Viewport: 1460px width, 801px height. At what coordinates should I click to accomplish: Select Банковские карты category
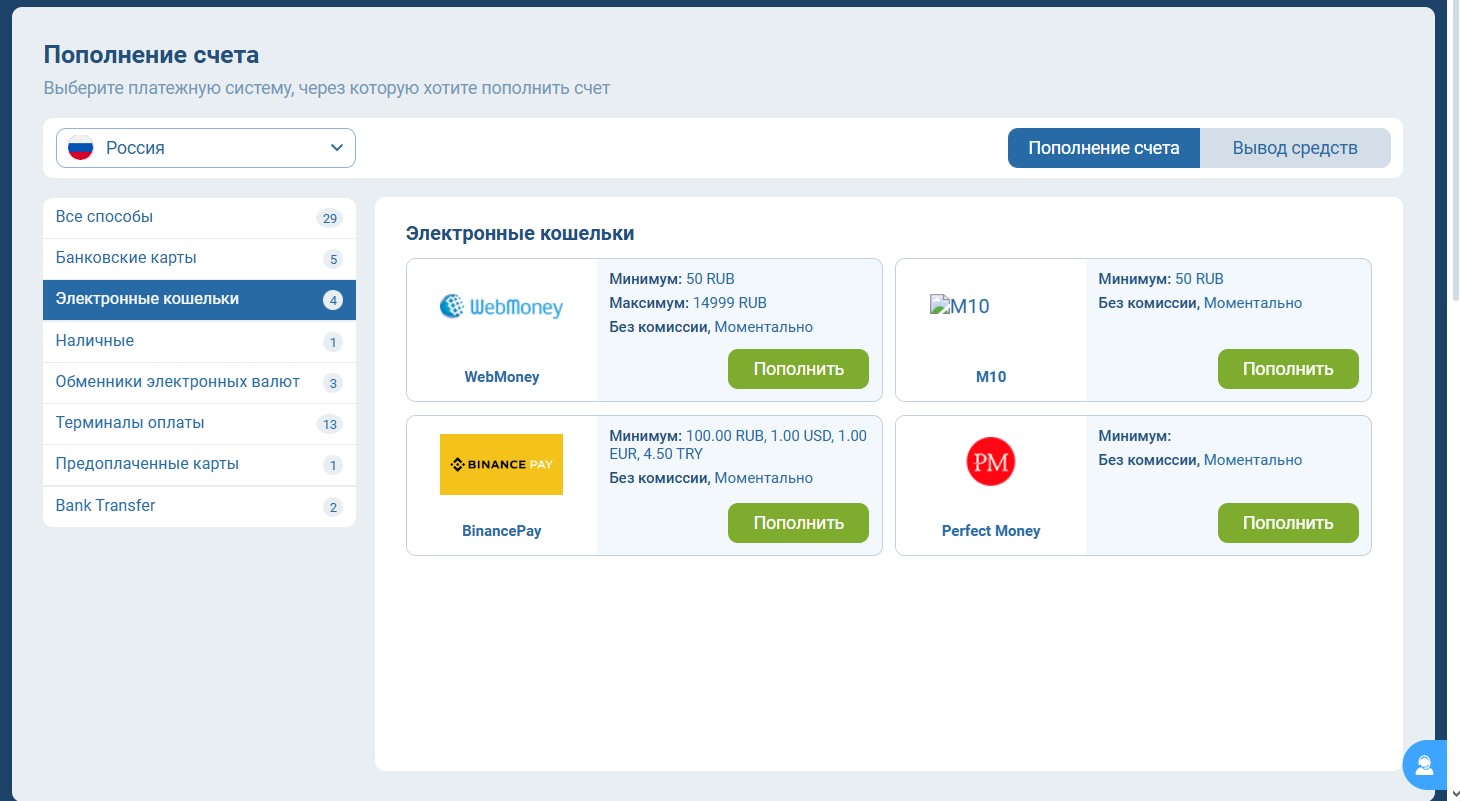(199, 258)
